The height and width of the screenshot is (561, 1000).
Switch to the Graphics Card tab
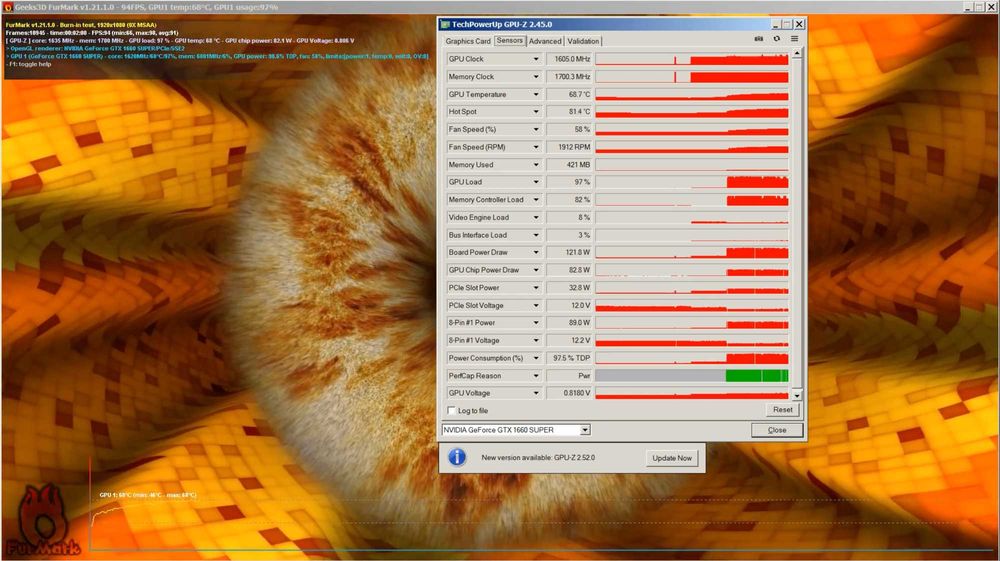click(468, 41)
